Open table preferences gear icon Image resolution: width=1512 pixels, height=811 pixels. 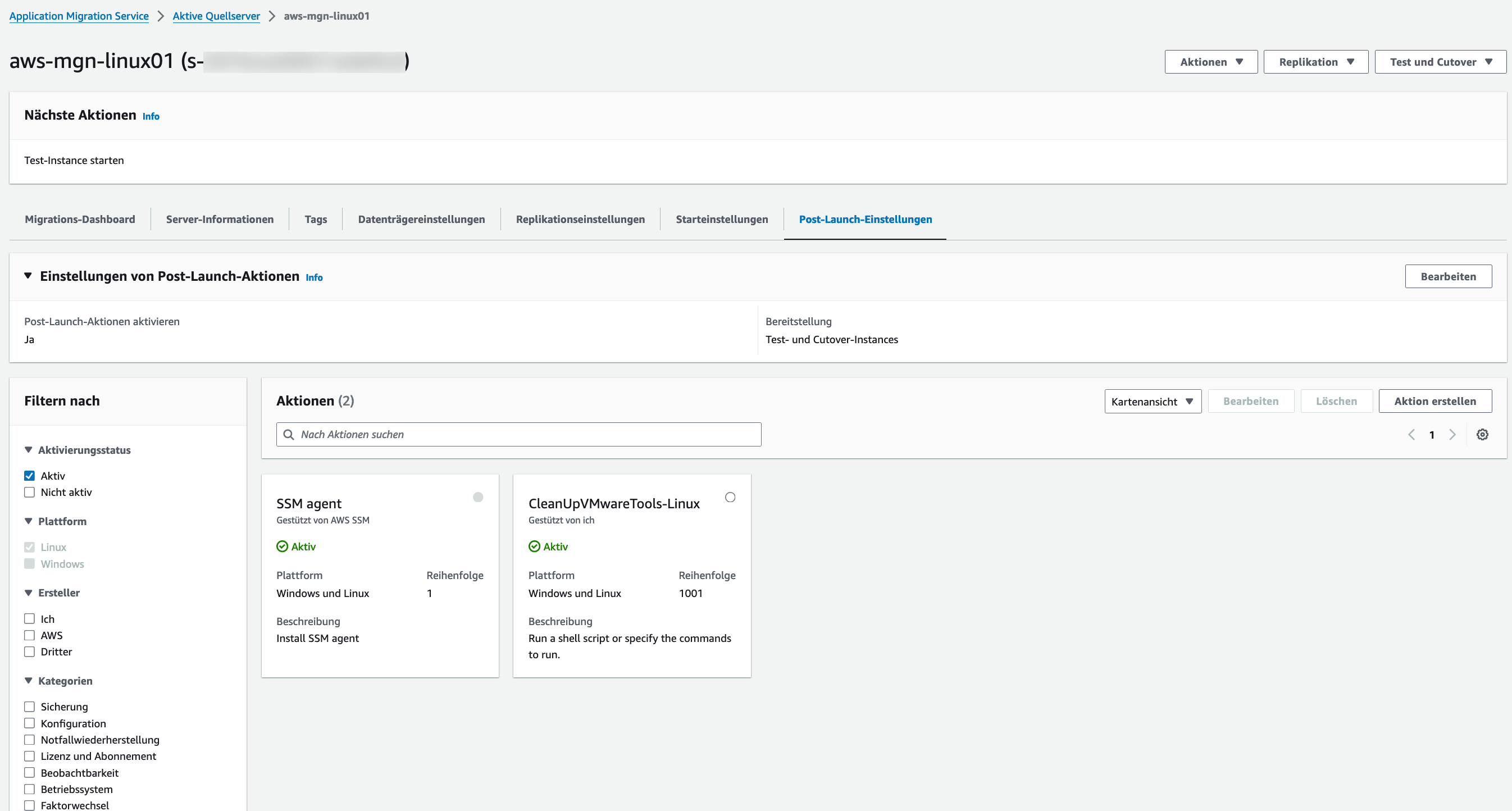1482,434
